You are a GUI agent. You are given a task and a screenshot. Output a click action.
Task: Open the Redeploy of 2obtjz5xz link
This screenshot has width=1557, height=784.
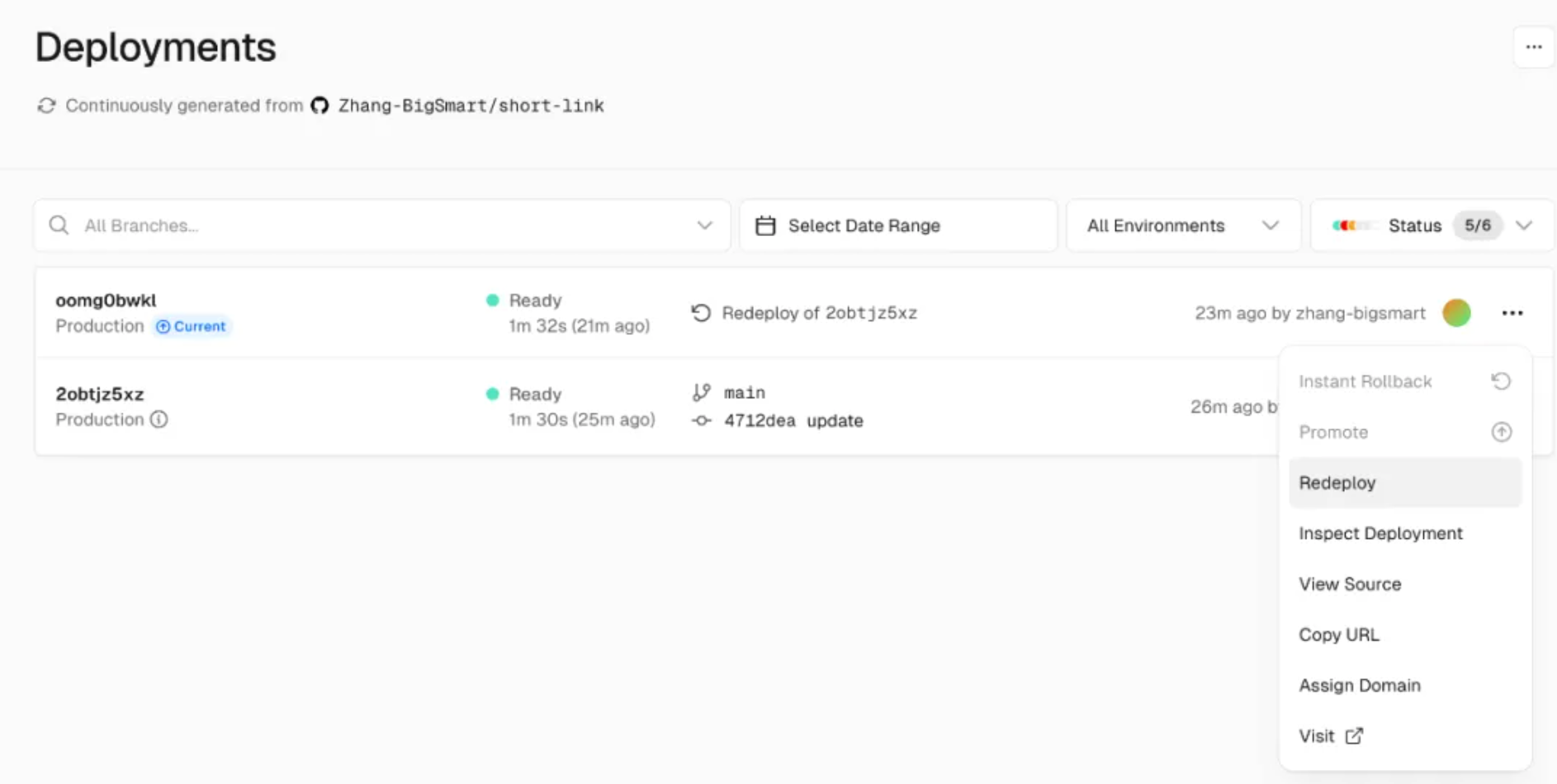click(820, 313)
